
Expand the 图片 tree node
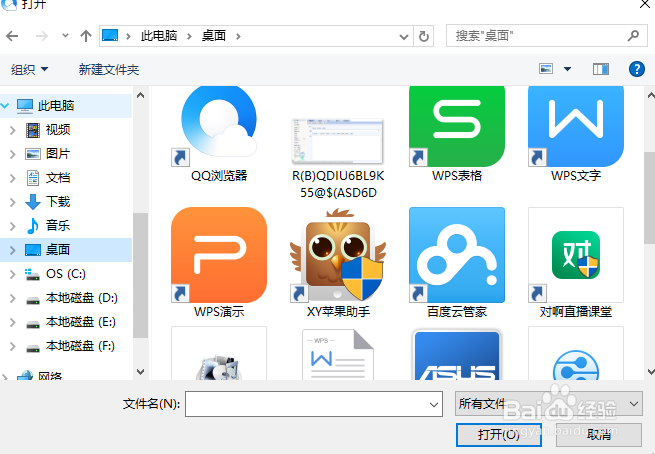pyautogui.click(x=13, y=154)
